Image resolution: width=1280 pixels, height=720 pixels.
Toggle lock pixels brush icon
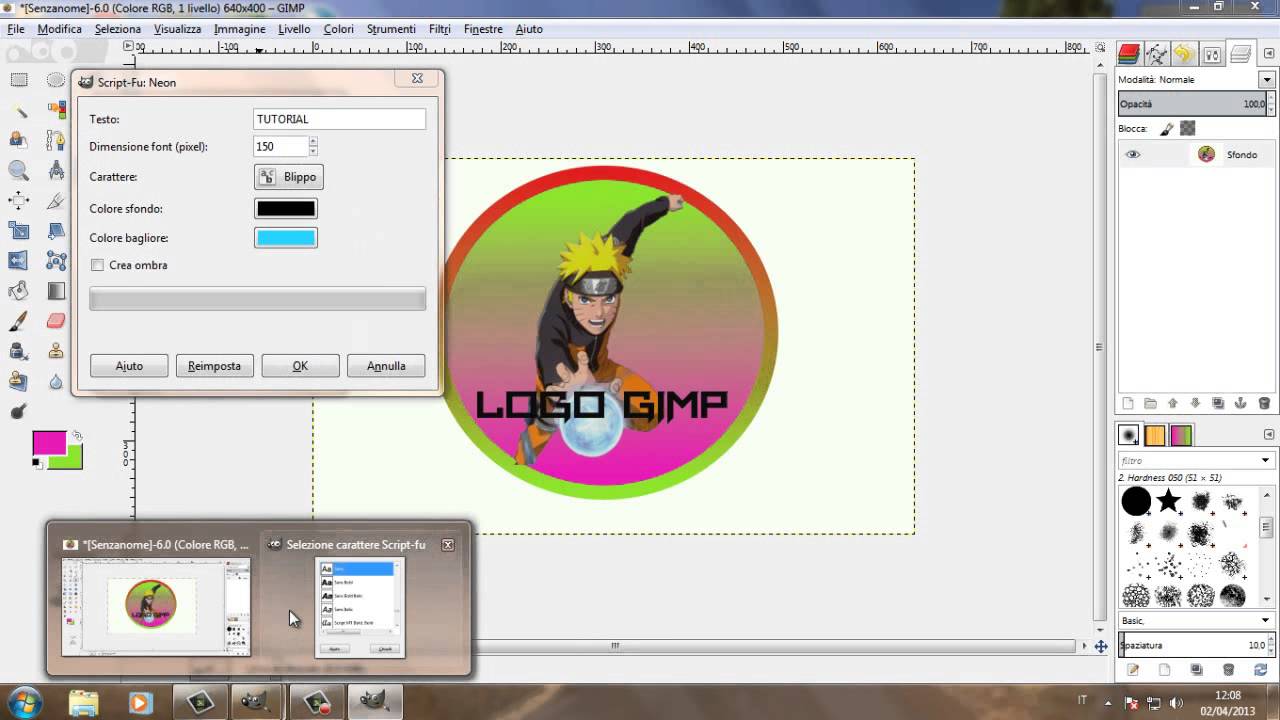click(1166, 128)
